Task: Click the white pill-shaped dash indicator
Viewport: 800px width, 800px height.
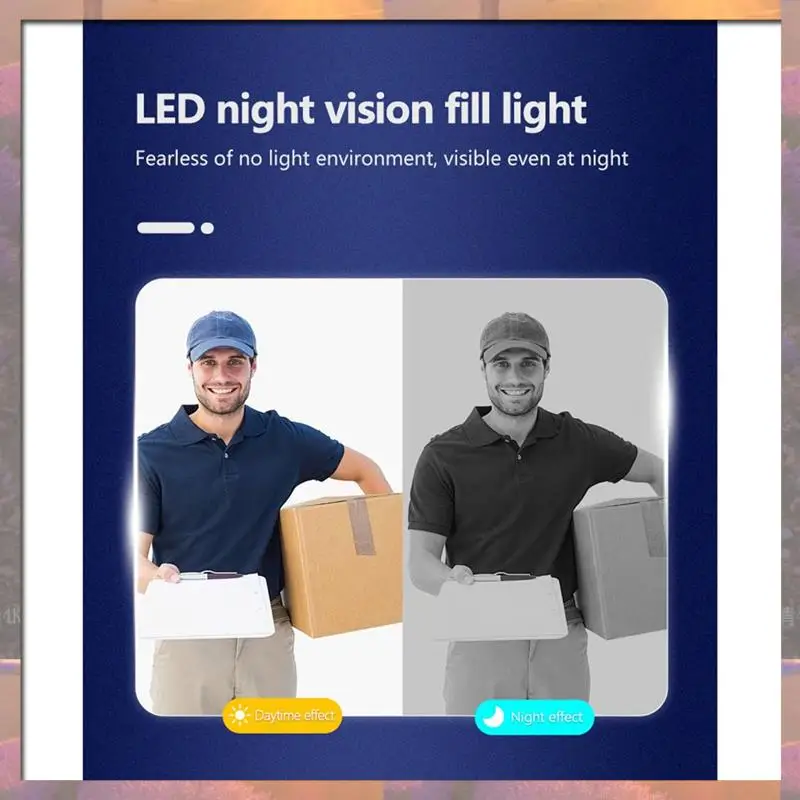Action: pyautogui.click(x=166, y=228)
